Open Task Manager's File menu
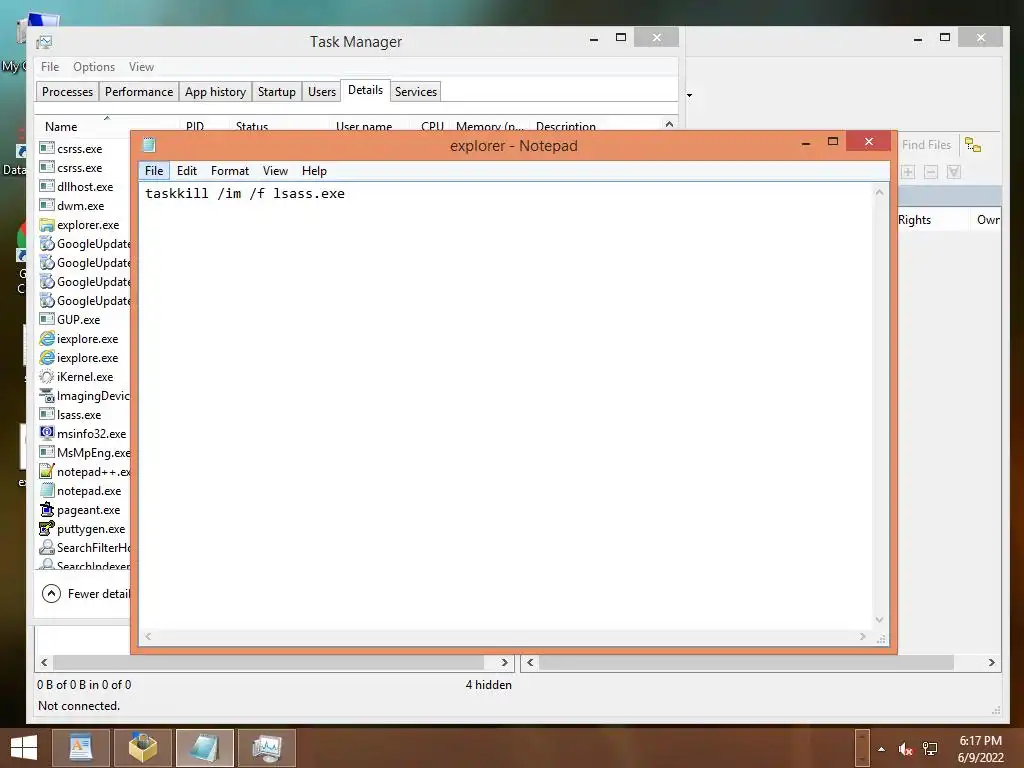1024x768 pixels. (x=50, y=67)
